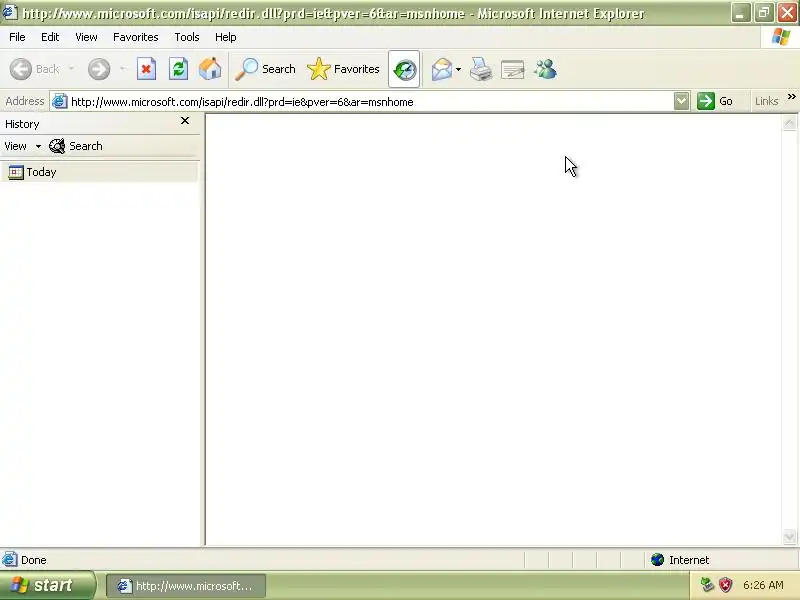The image size is (800, 600).
Task: Expand the Links chevron overflow
Action: click(791, 97)
